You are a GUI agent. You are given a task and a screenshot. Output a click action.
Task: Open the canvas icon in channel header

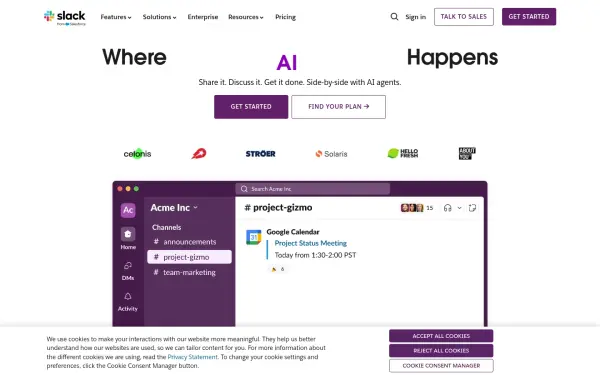[472, 208]
